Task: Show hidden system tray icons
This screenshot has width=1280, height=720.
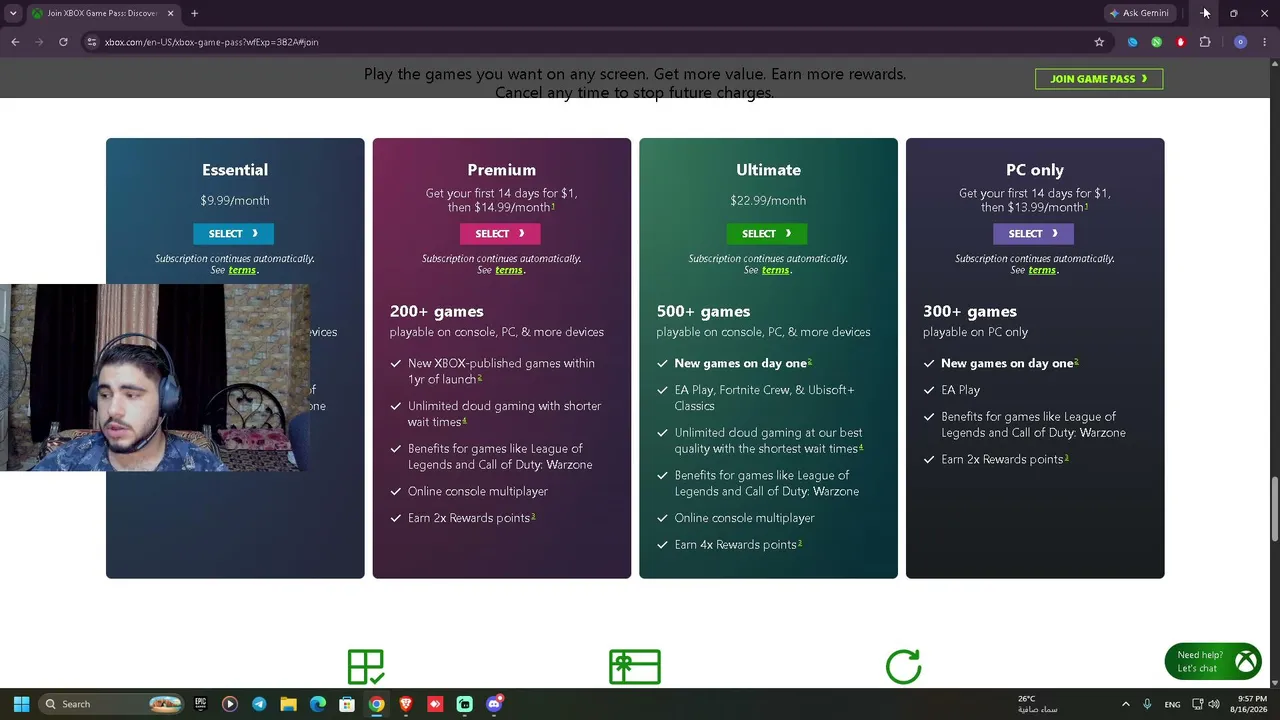Action: point(1125,704)
